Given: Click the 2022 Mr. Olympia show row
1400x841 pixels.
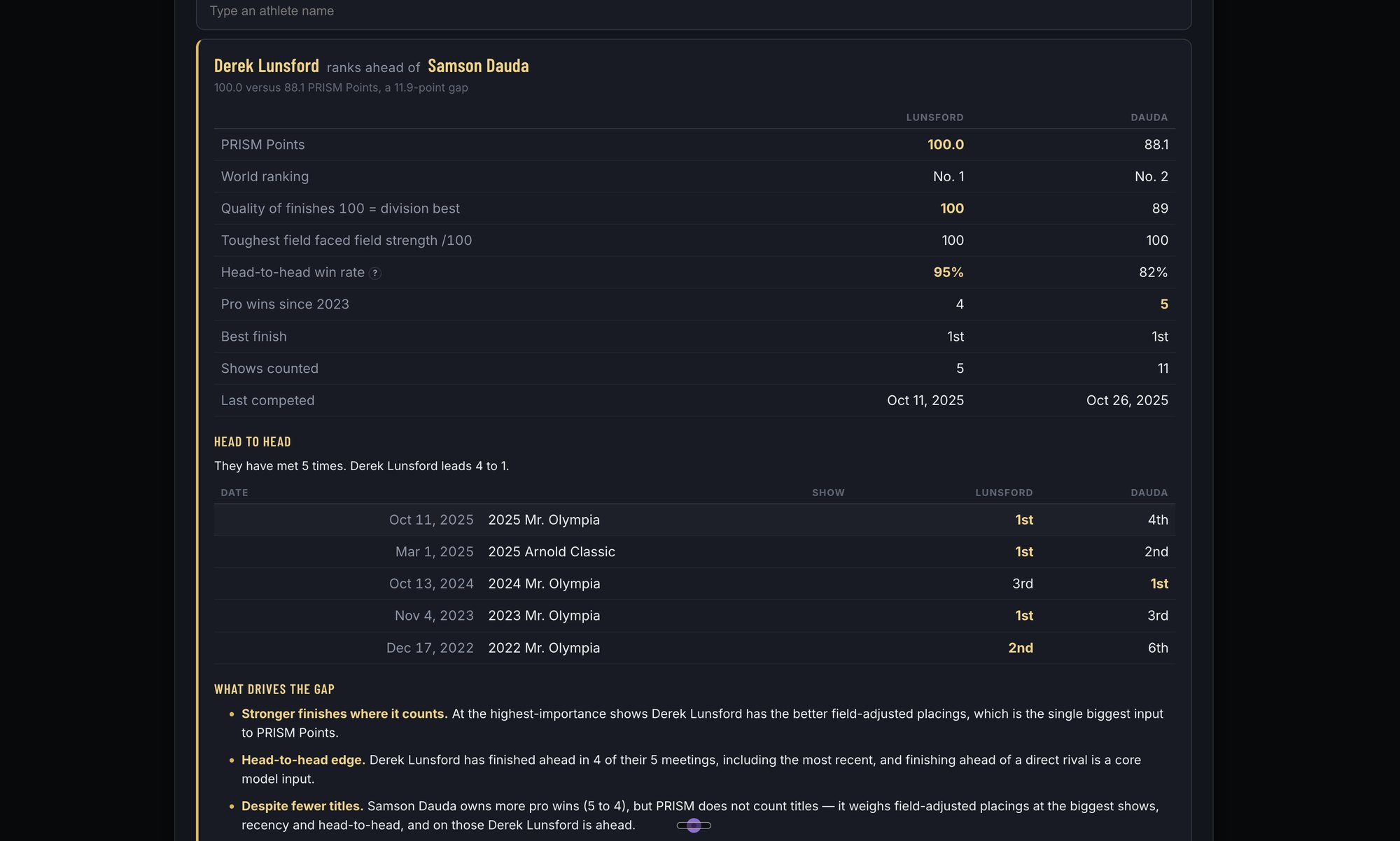Looking at the screenshot, I should click(x=694, y=649).
